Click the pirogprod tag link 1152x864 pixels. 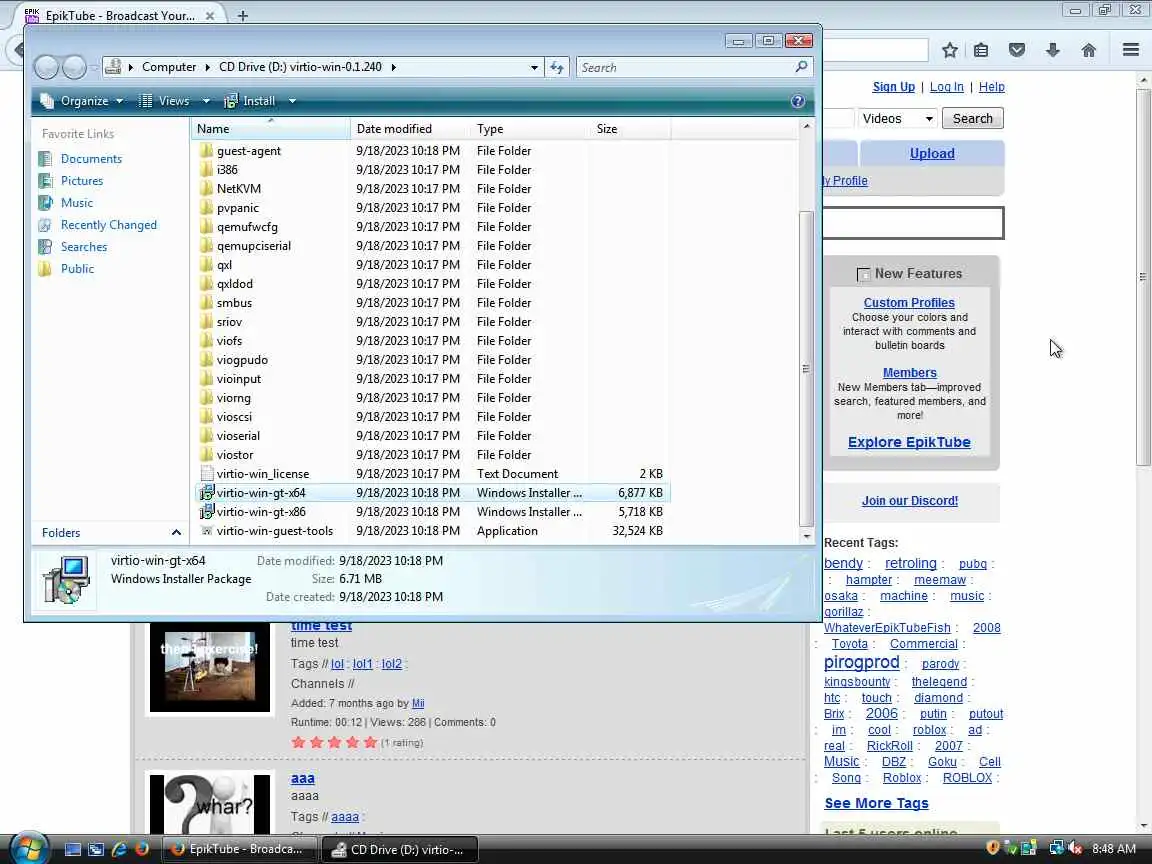point(861,662)
